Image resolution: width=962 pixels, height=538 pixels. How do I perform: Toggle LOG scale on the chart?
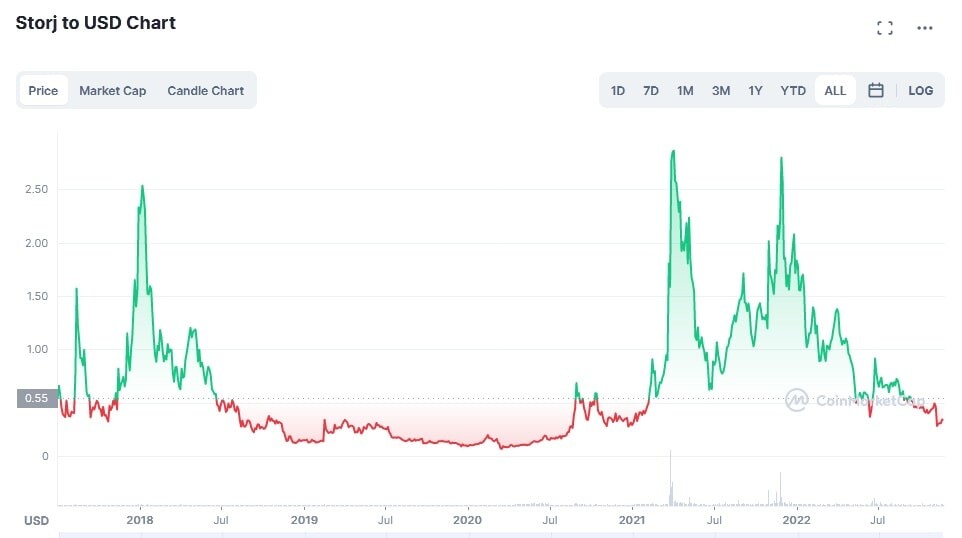[920, 91]
